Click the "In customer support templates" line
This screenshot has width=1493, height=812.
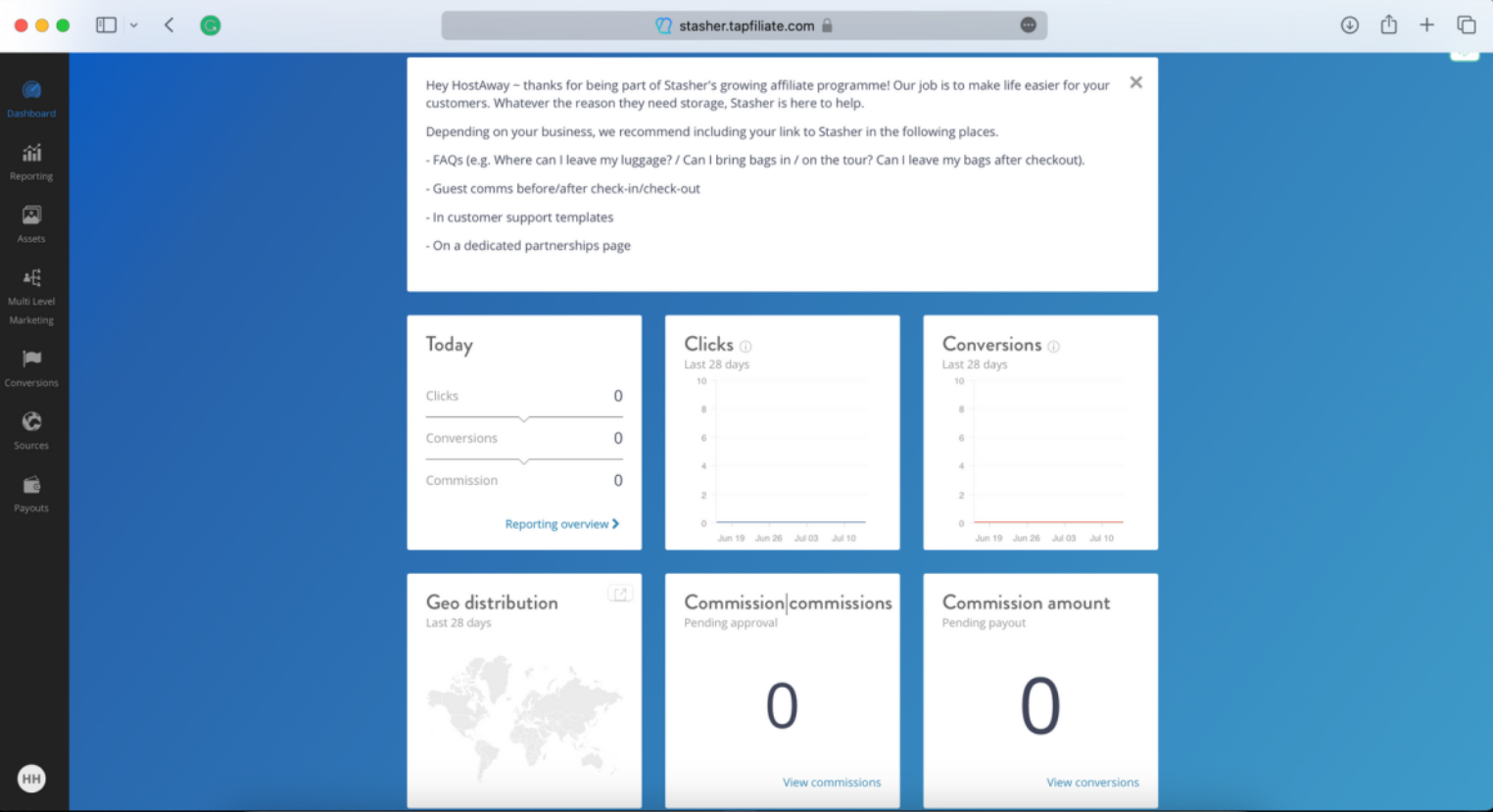pyautogui.click(x=519, y=217)
